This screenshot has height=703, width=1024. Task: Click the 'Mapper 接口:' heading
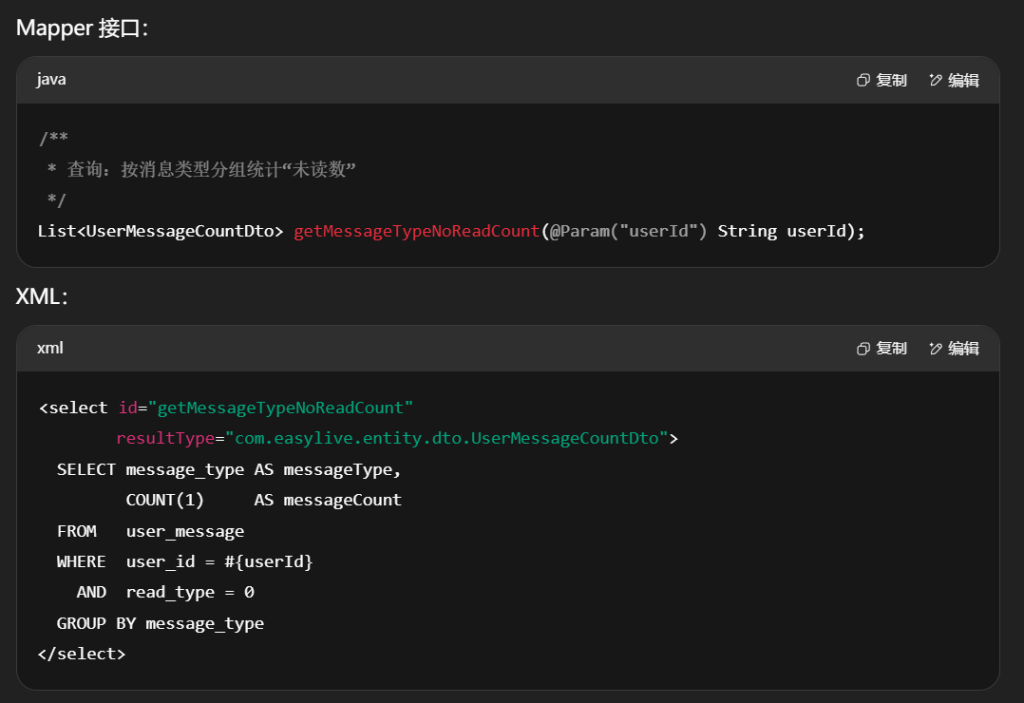82,28
